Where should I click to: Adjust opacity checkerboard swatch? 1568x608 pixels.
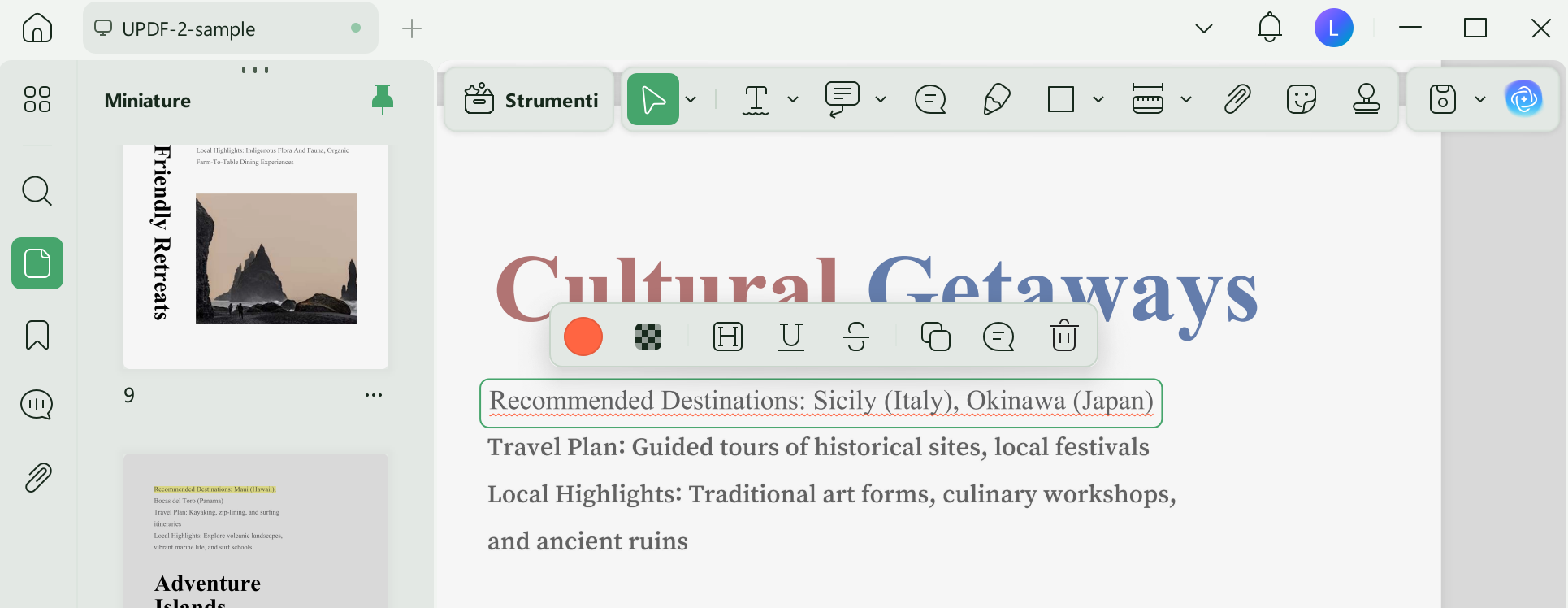tap(648, 337)
